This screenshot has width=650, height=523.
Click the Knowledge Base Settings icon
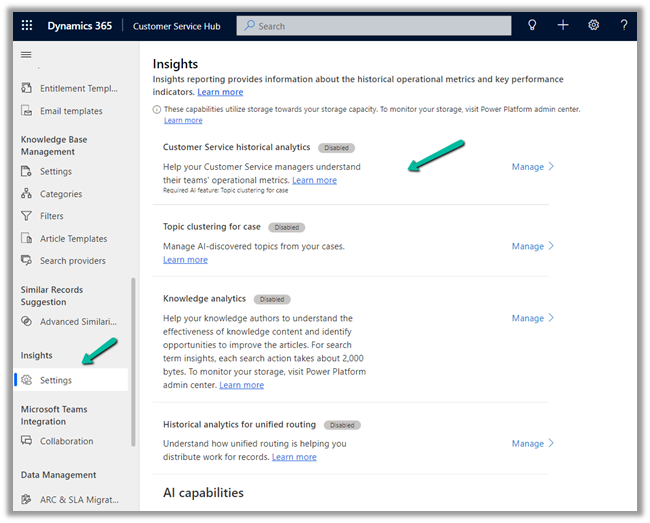tap(27, 171)
